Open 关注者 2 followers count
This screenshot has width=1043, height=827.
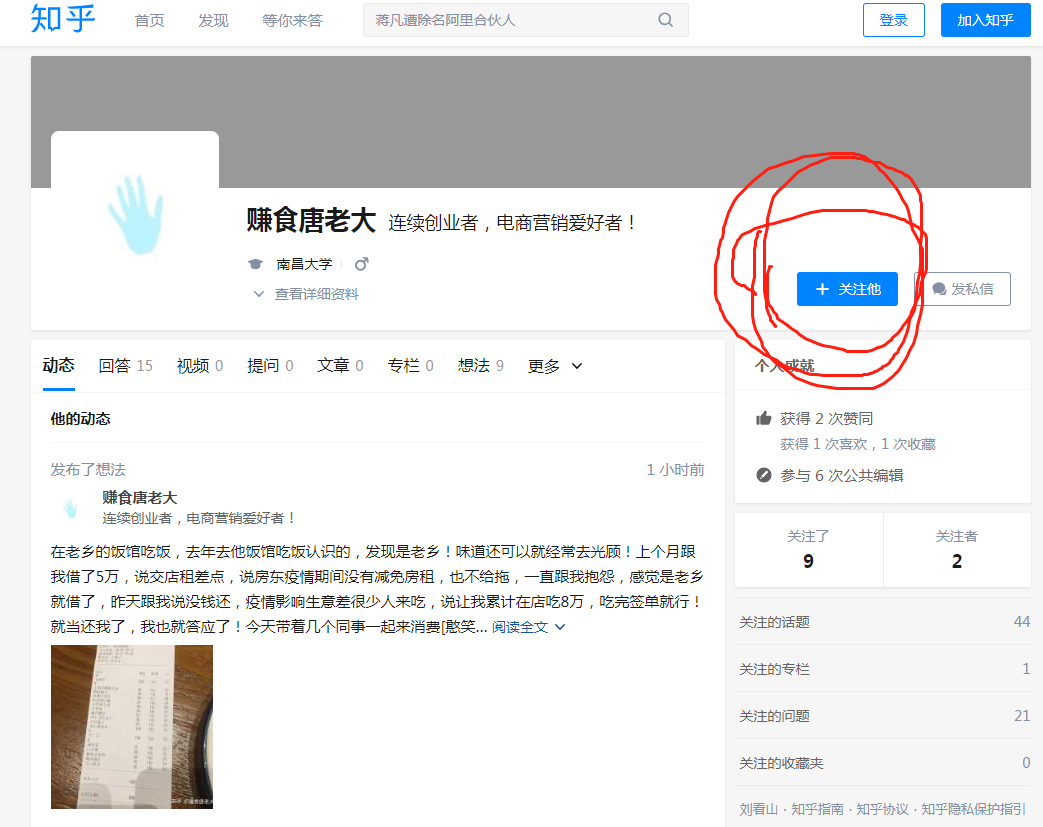[x=957, y=550]
